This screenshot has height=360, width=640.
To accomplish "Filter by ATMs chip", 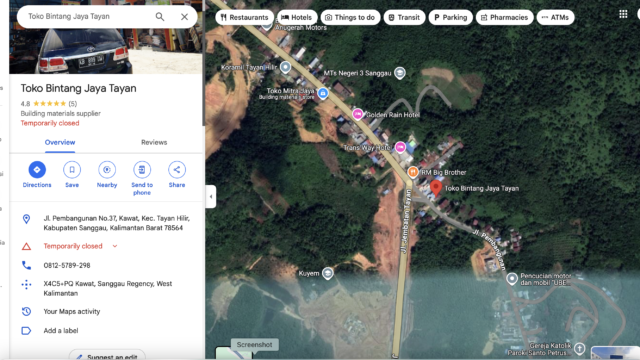I will [556, 17].
